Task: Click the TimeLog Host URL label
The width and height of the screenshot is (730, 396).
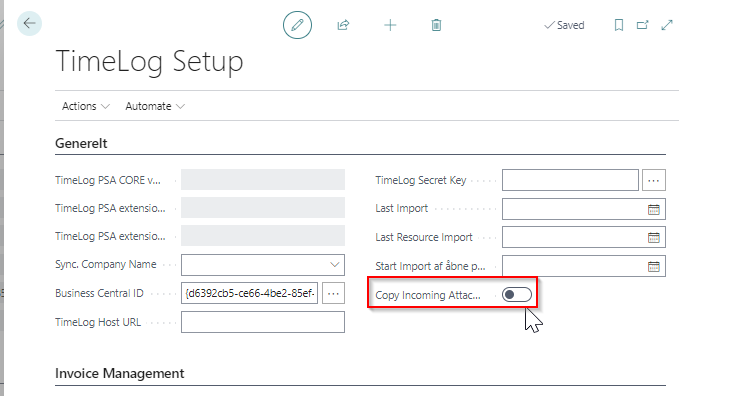Action: (x=98, y=322)
